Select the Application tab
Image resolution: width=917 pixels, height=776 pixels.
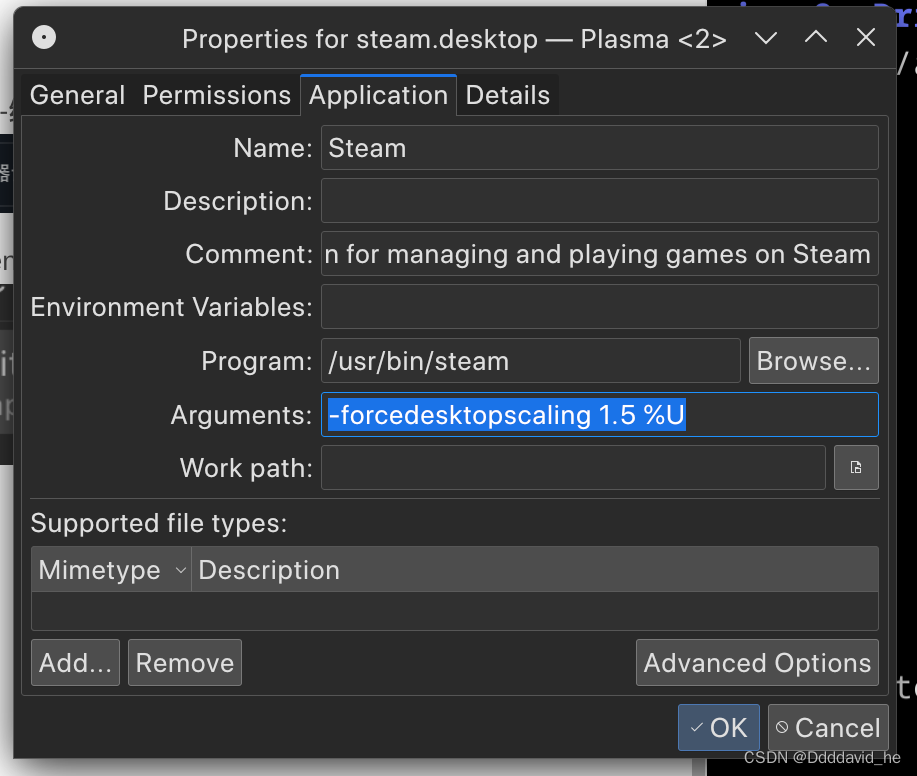click(378, 95)
